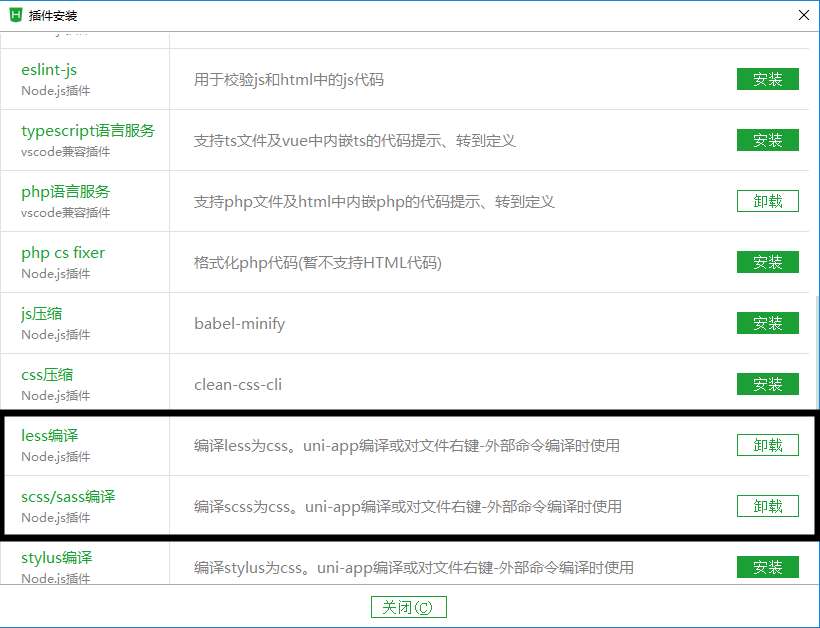Click Node.js插件 label under less编译
Viewport: 820px width, 628px height.
point(55,457)
